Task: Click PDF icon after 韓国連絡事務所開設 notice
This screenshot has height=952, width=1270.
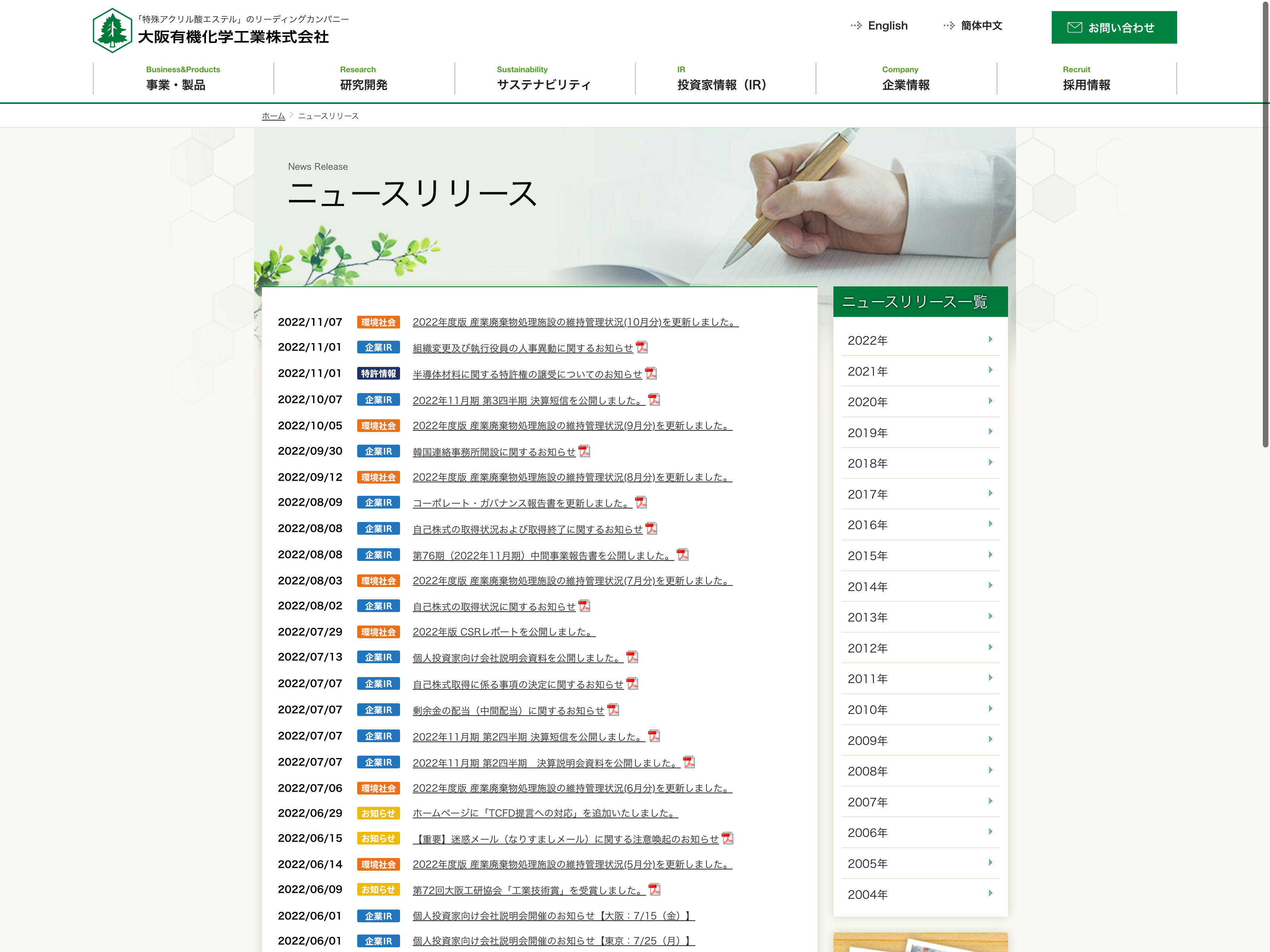Action: coord(584,451)
